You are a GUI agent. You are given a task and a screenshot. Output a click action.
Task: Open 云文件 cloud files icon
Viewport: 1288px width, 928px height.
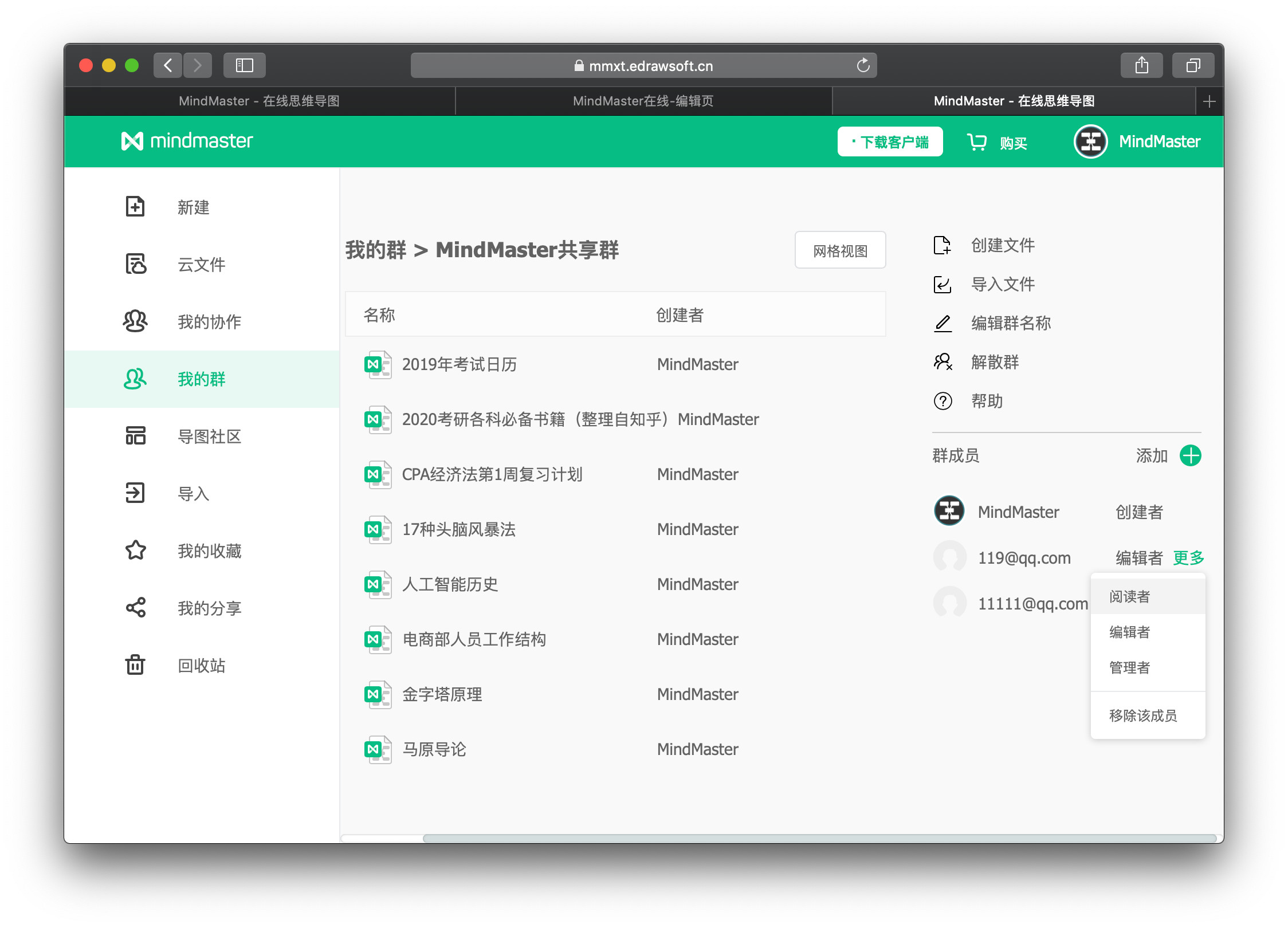(x=136, y=264)
